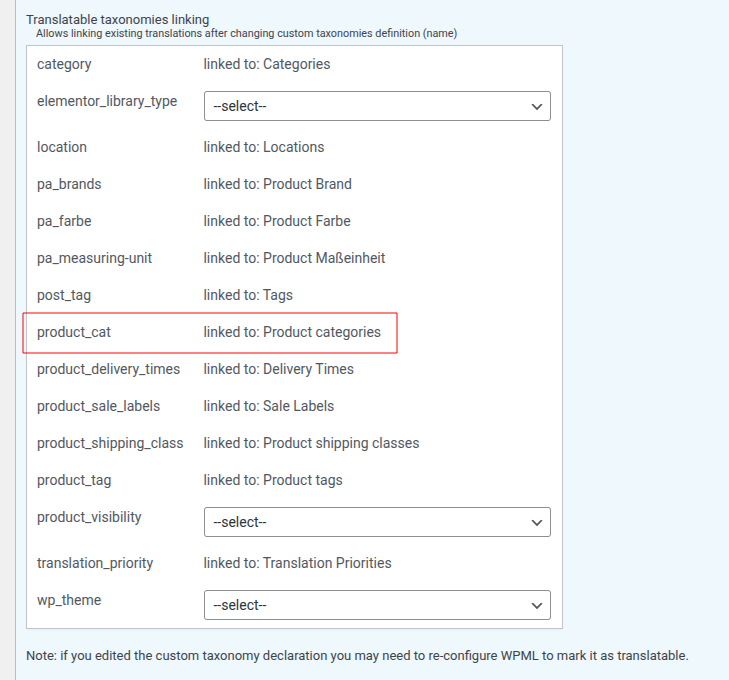Screen dimensions: 729x680
Task: Open the wp_theme select dropdown
Action: 377,605
